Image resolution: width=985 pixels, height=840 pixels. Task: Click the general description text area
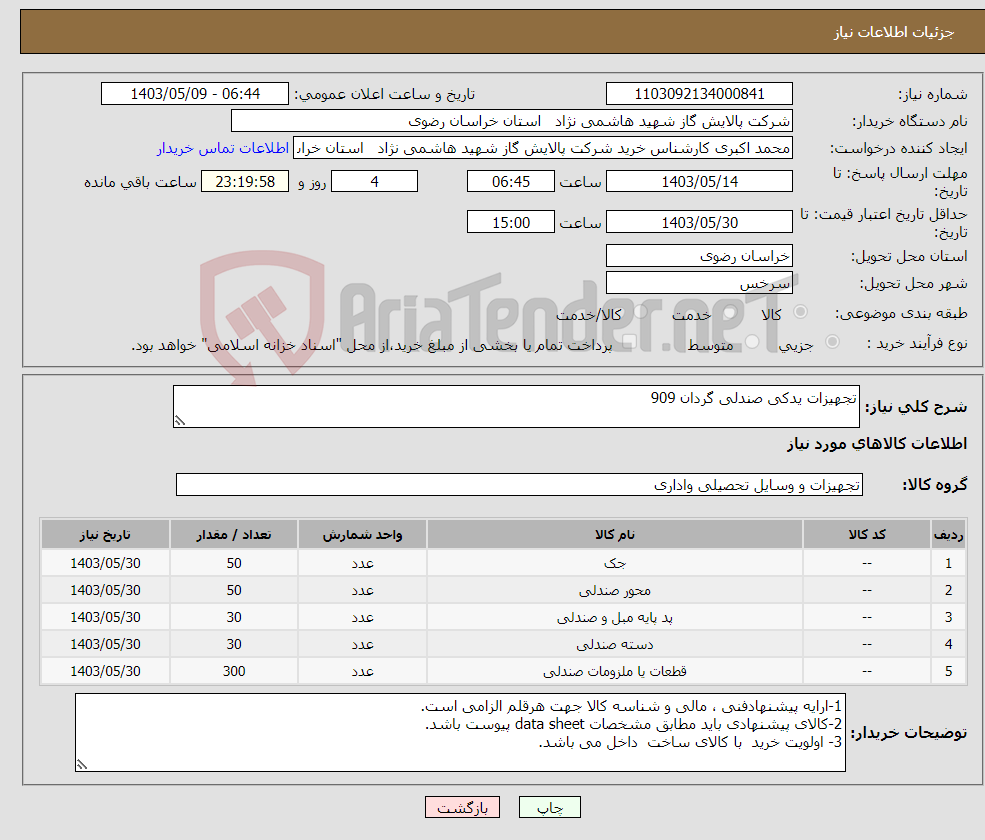[516, 406]
